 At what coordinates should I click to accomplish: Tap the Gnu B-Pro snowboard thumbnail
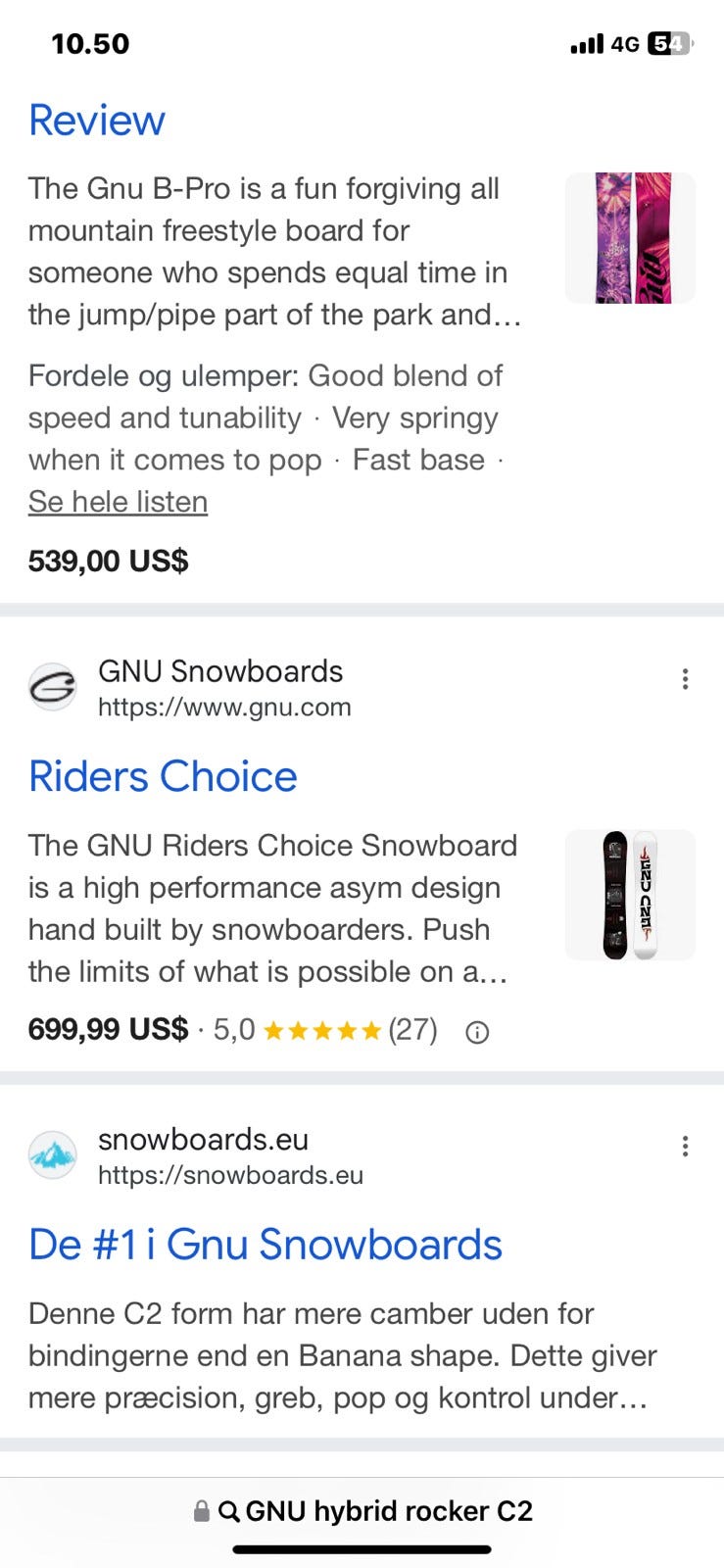click(x=630, y=238)
